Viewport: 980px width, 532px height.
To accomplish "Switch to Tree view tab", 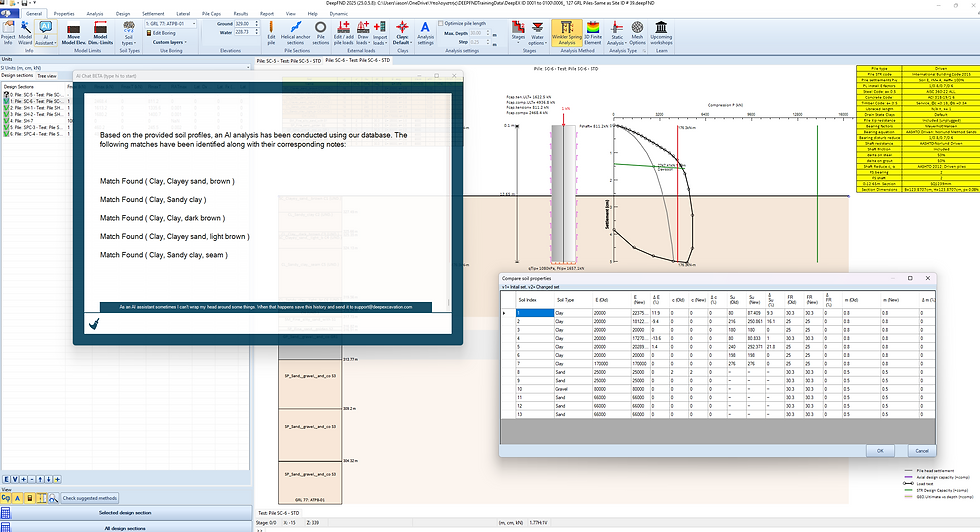I will pos(47,76).
